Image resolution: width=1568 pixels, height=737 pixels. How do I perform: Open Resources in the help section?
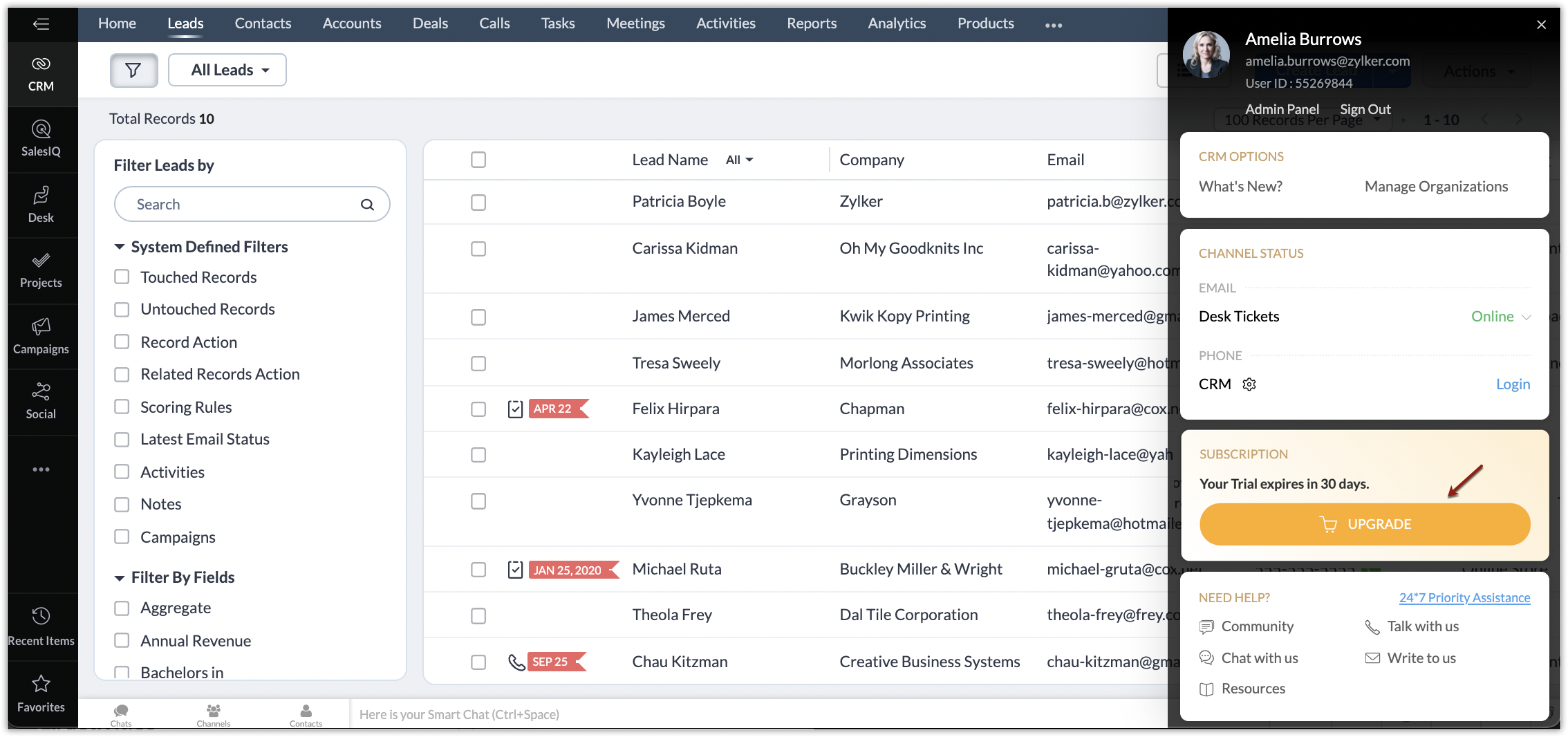(x=1242, y=689)
